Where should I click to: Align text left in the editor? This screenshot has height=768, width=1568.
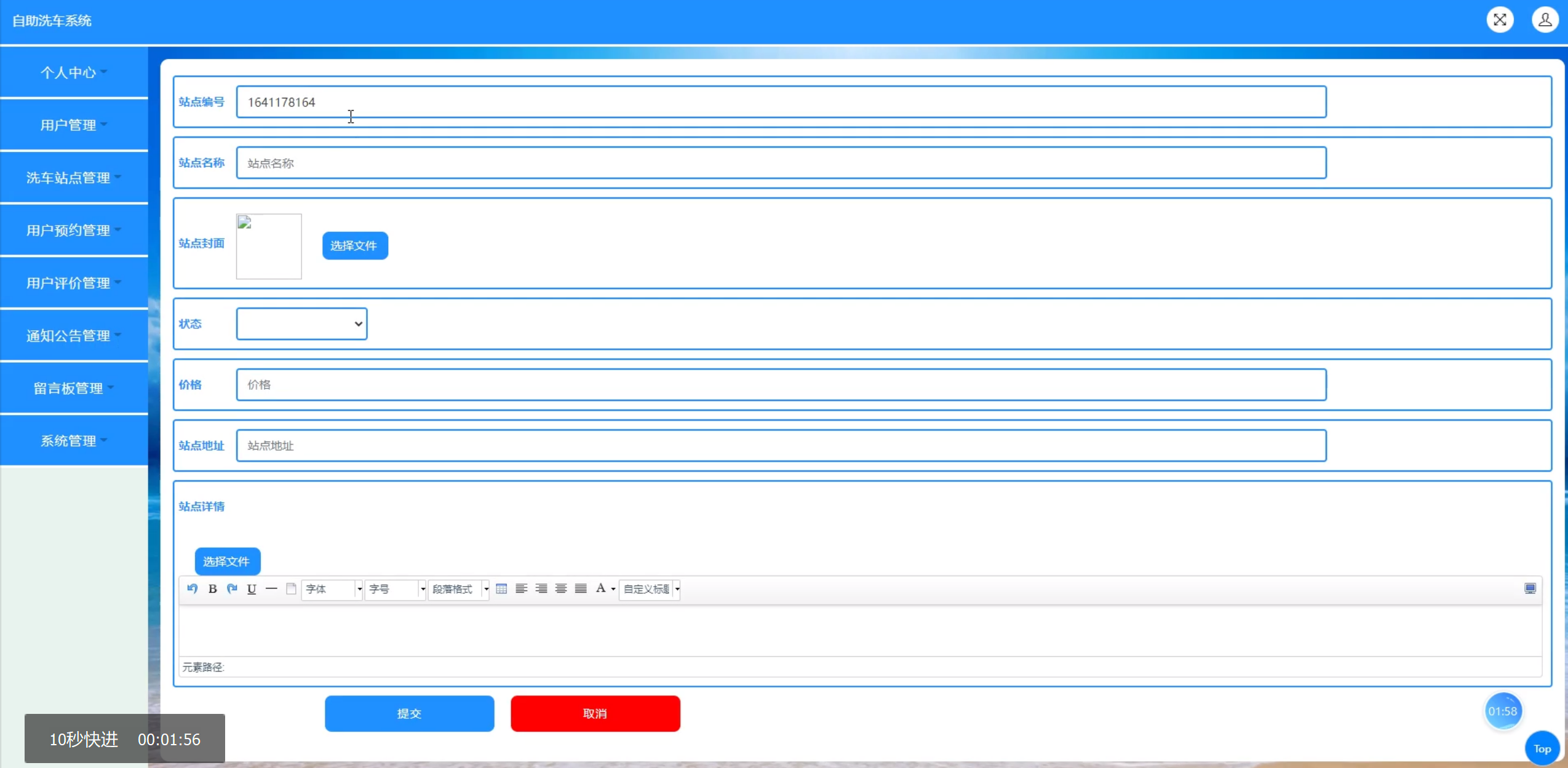coord(521,588)
